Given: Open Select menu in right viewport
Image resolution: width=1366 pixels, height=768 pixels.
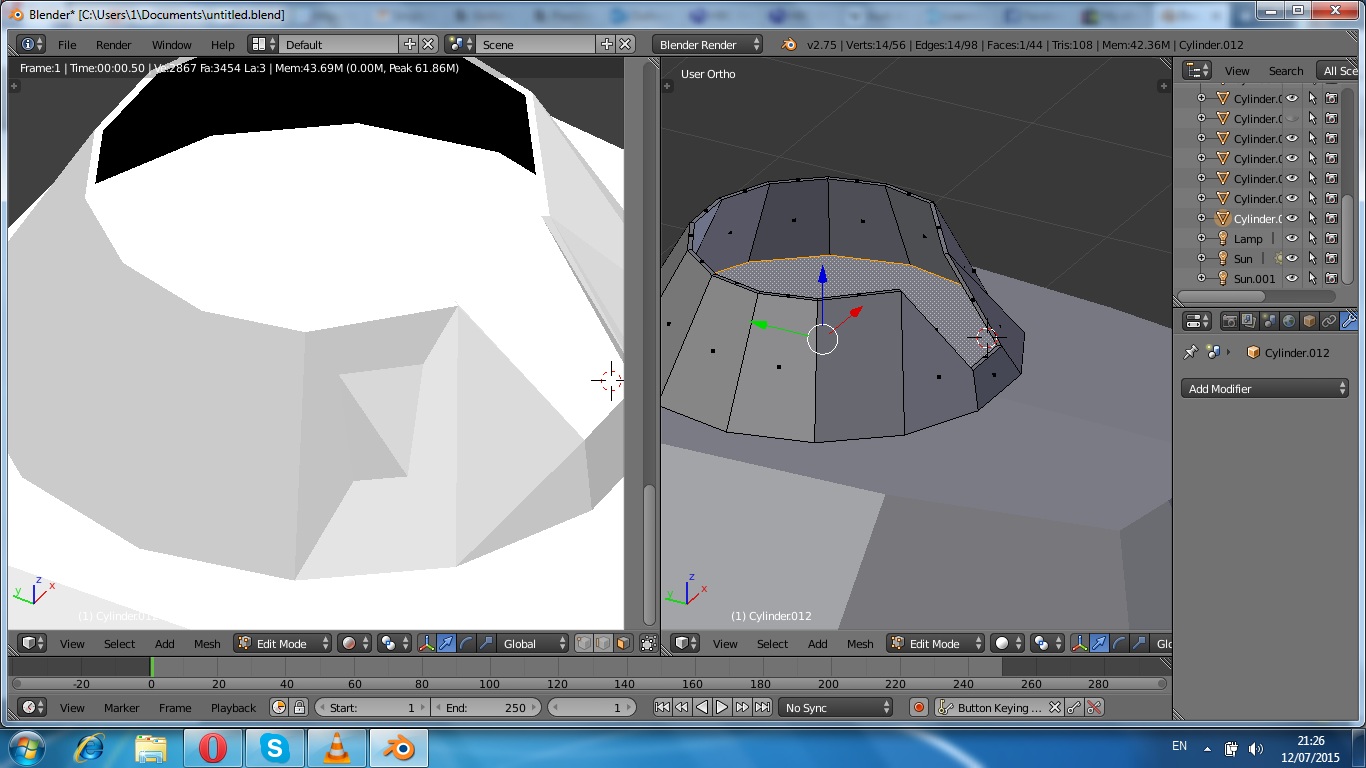Looking at the screenshot, I should tap(772, 644).
